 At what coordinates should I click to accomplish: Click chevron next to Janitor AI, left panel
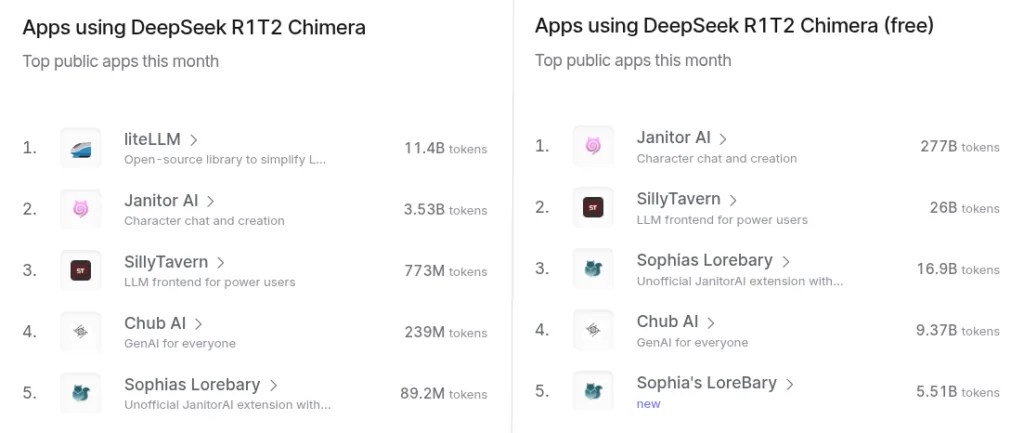point(210,201)
